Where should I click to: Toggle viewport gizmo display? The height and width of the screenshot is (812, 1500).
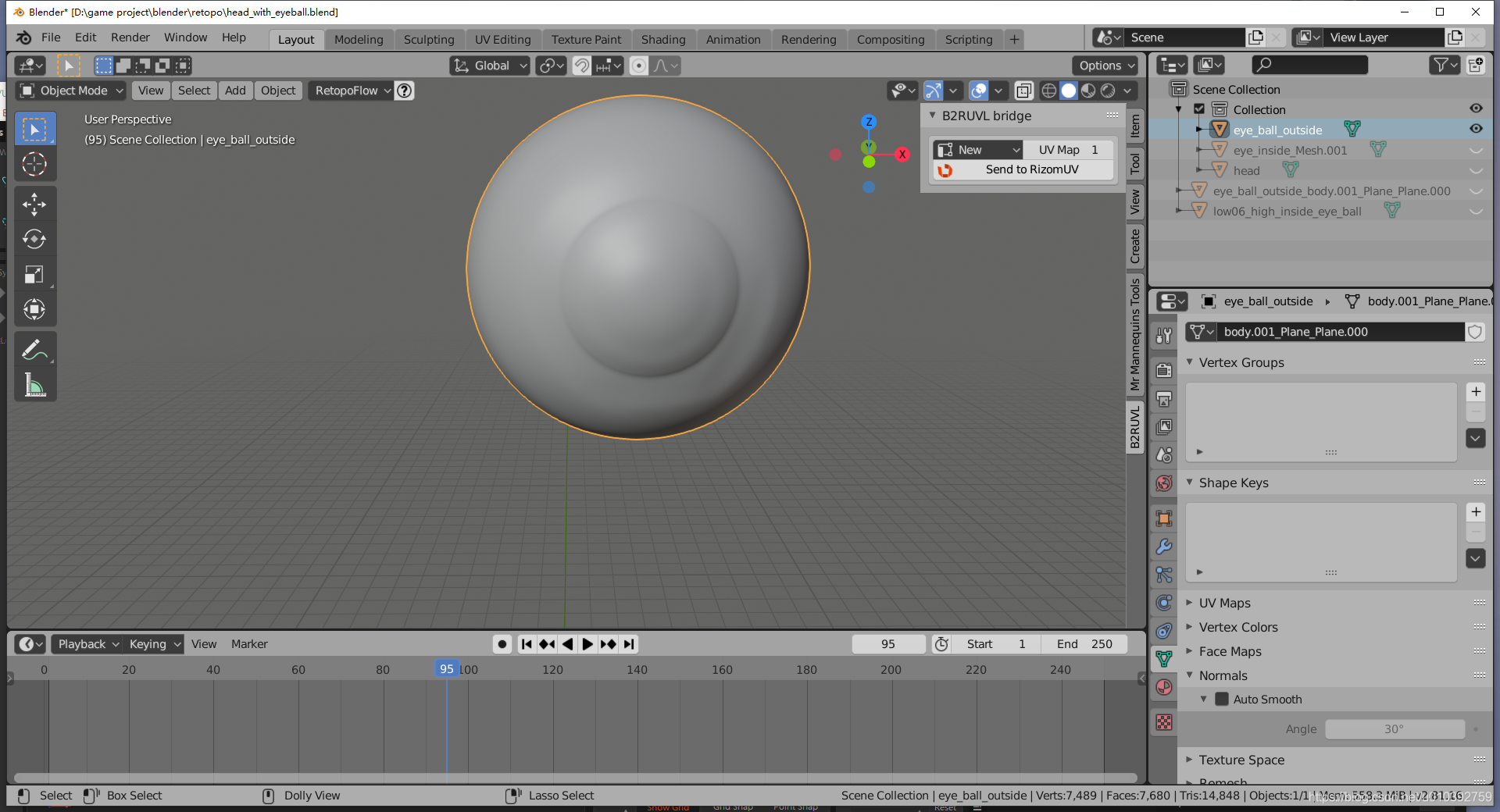pyautogui.click(x=934, y=91)
